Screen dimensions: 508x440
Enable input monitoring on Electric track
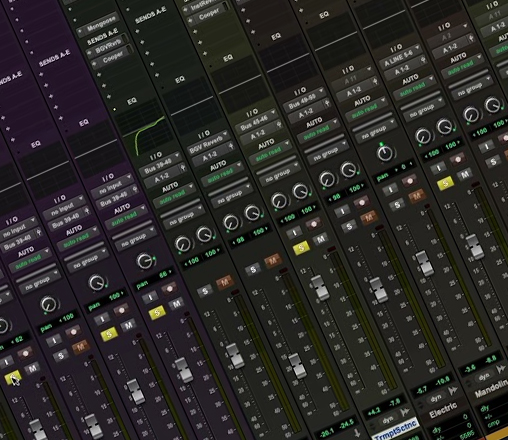tap(390, 189)
